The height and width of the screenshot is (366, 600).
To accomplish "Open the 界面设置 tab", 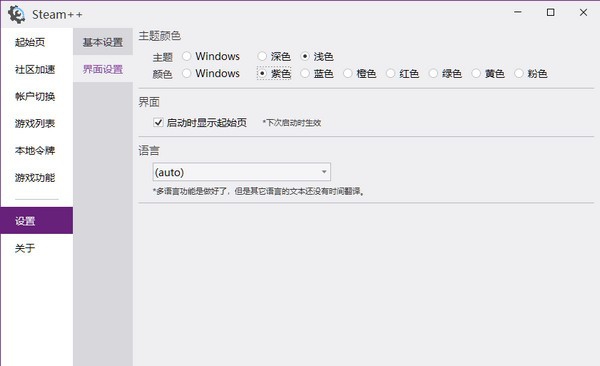I will click(103, 69).
